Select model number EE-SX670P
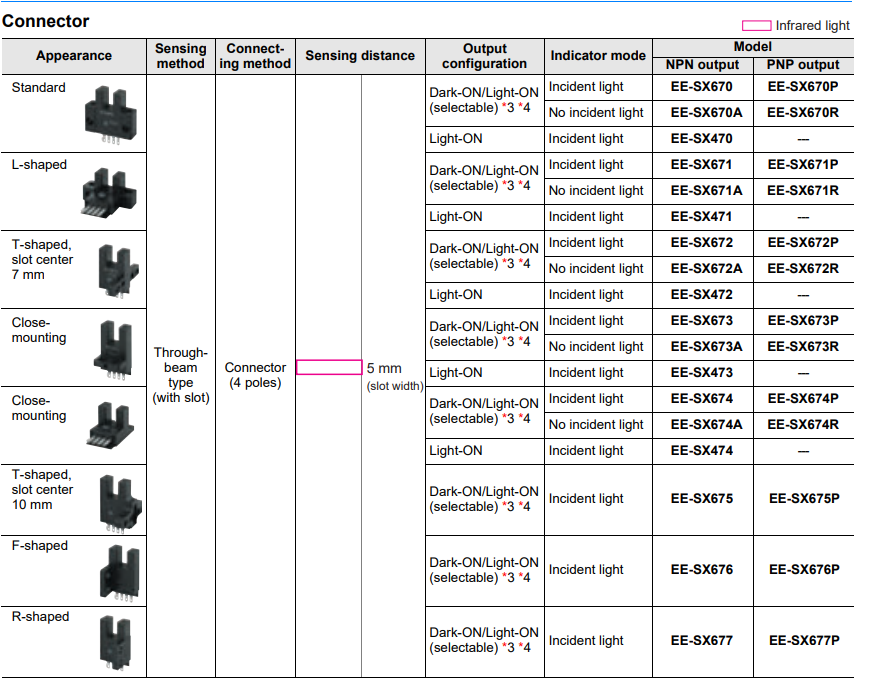This screenshot has height=678, width=875. [803, 87]
